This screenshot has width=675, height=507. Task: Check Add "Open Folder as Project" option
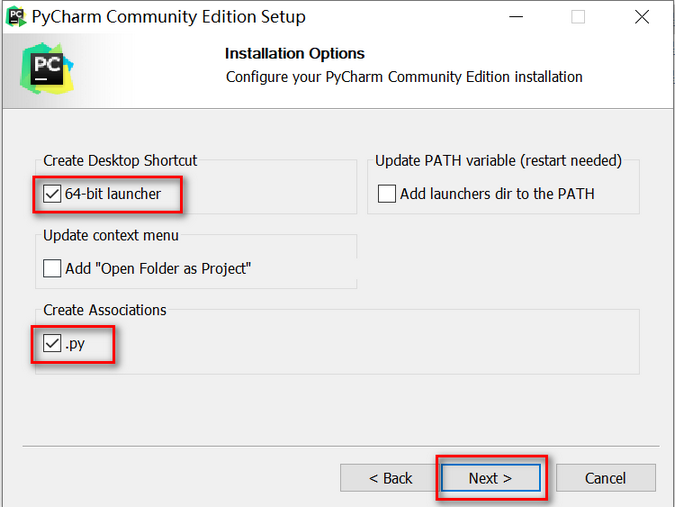[x=52, y=268]
